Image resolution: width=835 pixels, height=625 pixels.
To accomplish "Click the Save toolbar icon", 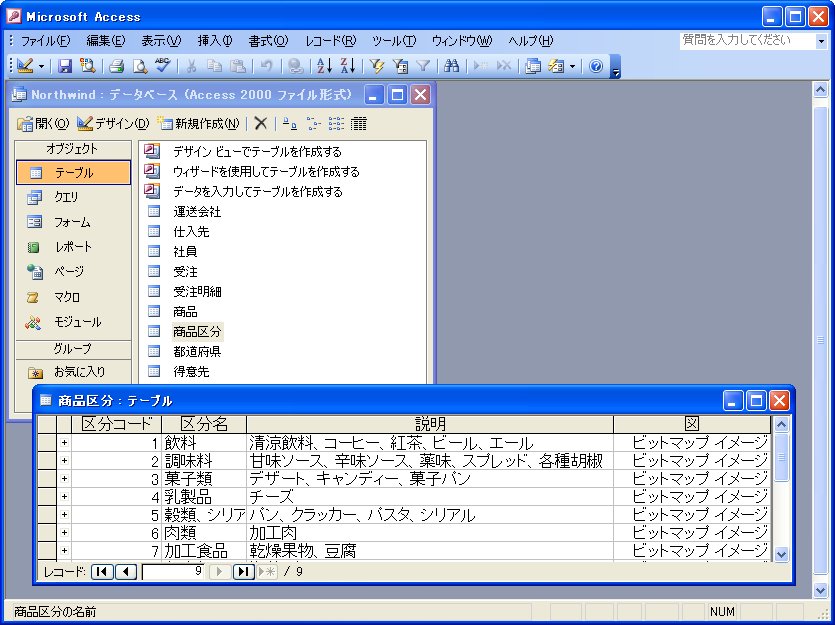I will click(x=65, y=66).
